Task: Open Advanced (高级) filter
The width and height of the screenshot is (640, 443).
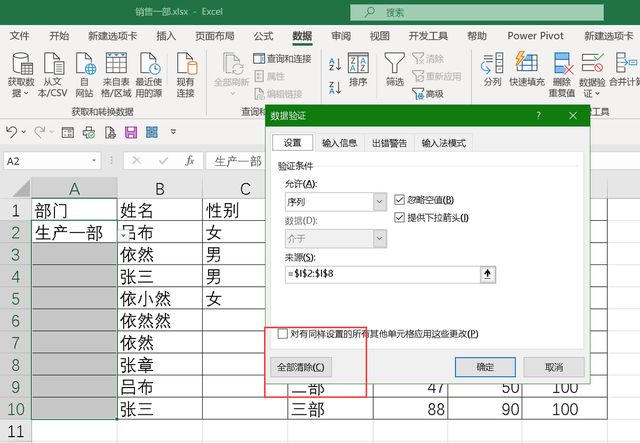Action: pos(428,94)
